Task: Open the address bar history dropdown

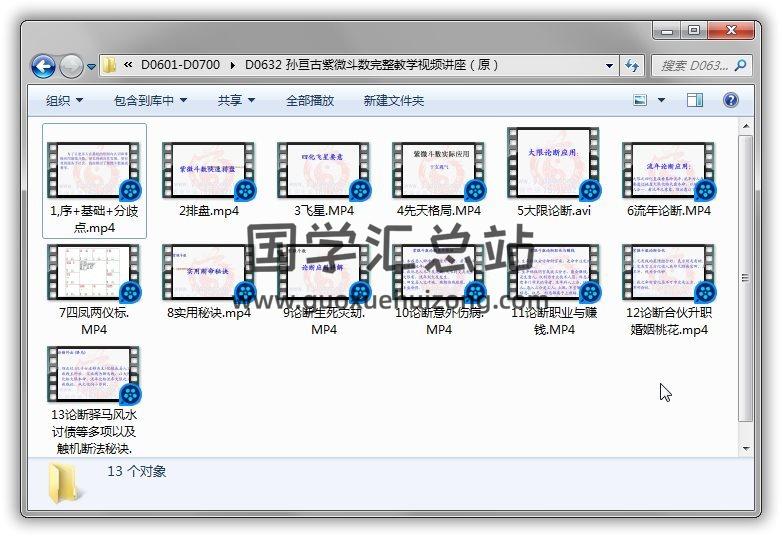Action: (x=609, y=65)
